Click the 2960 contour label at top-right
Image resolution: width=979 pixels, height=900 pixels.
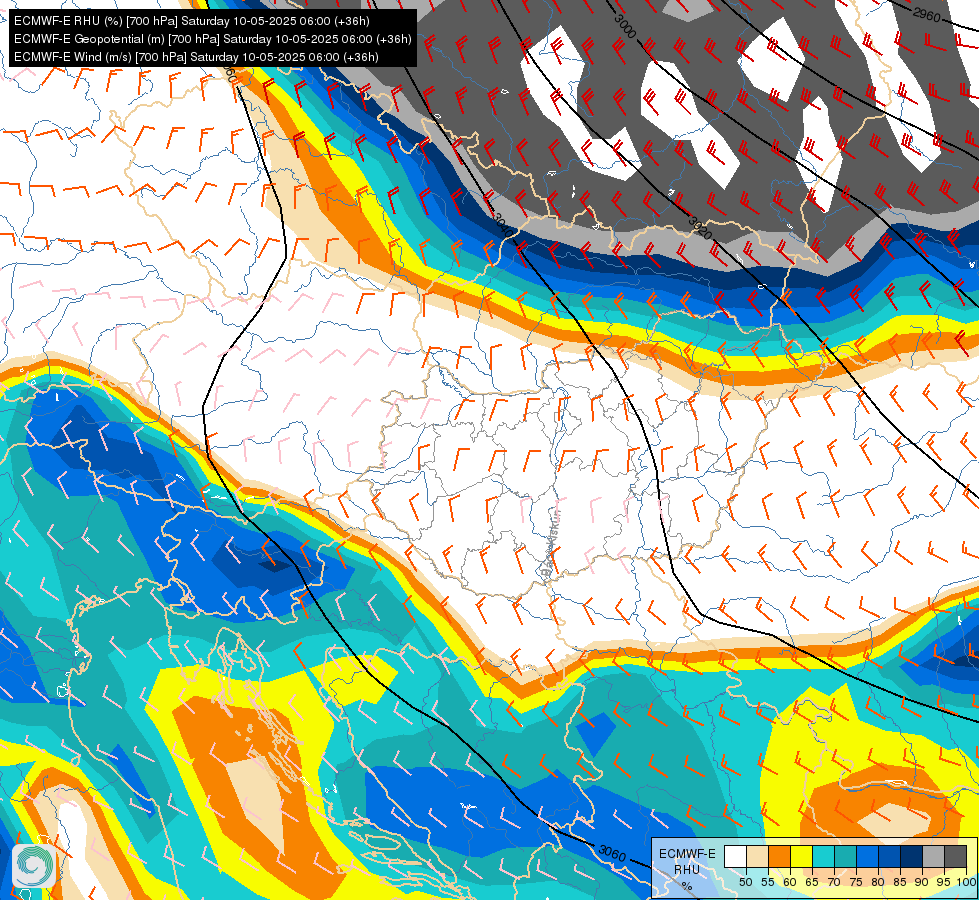click(927, 14)
